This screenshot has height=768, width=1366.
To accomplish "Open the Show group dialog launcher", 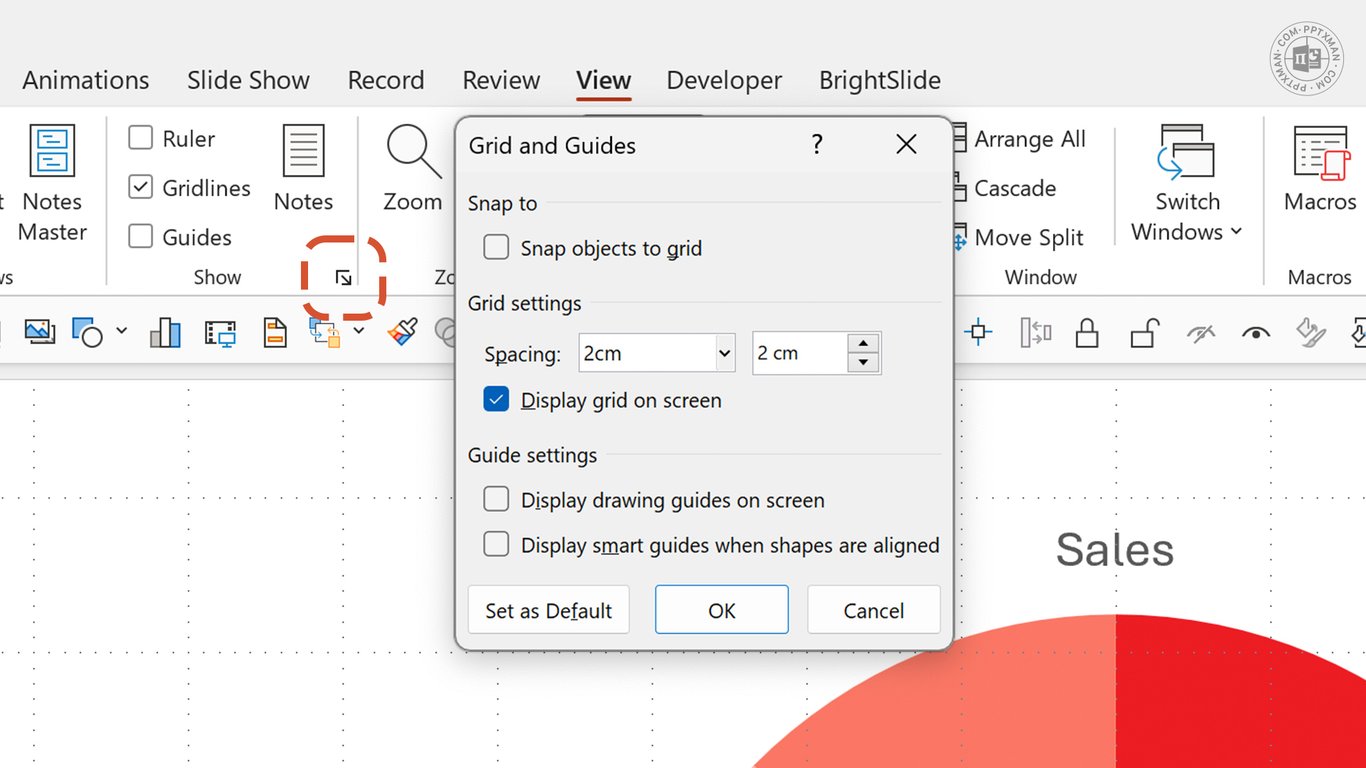I will point(344,278).
